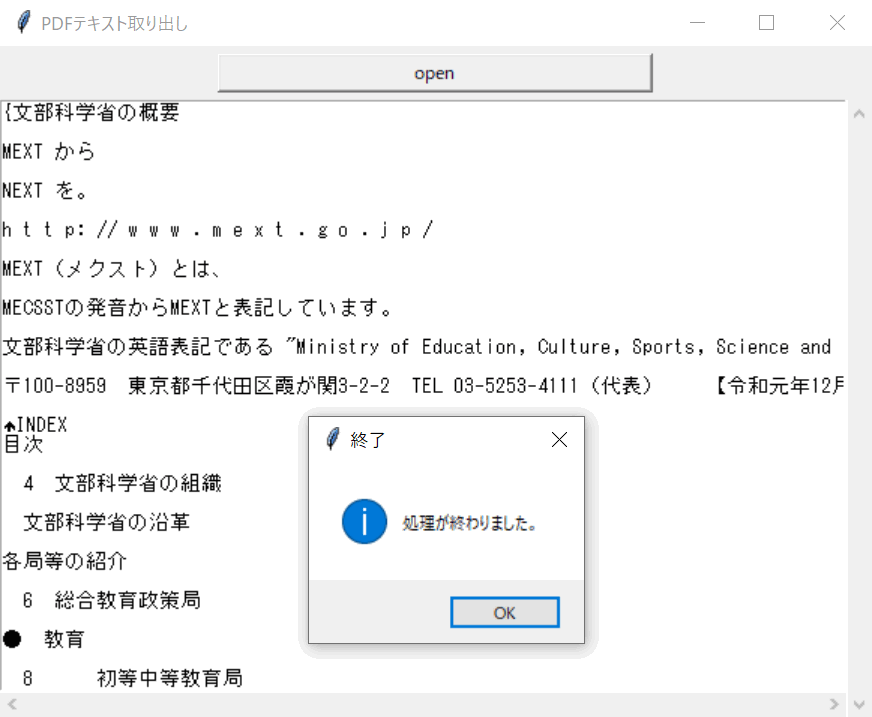Click the feather icon of the PDFテキスト取り出し window
The width and height of the screenshot is (872, 717).
[23, 23]
